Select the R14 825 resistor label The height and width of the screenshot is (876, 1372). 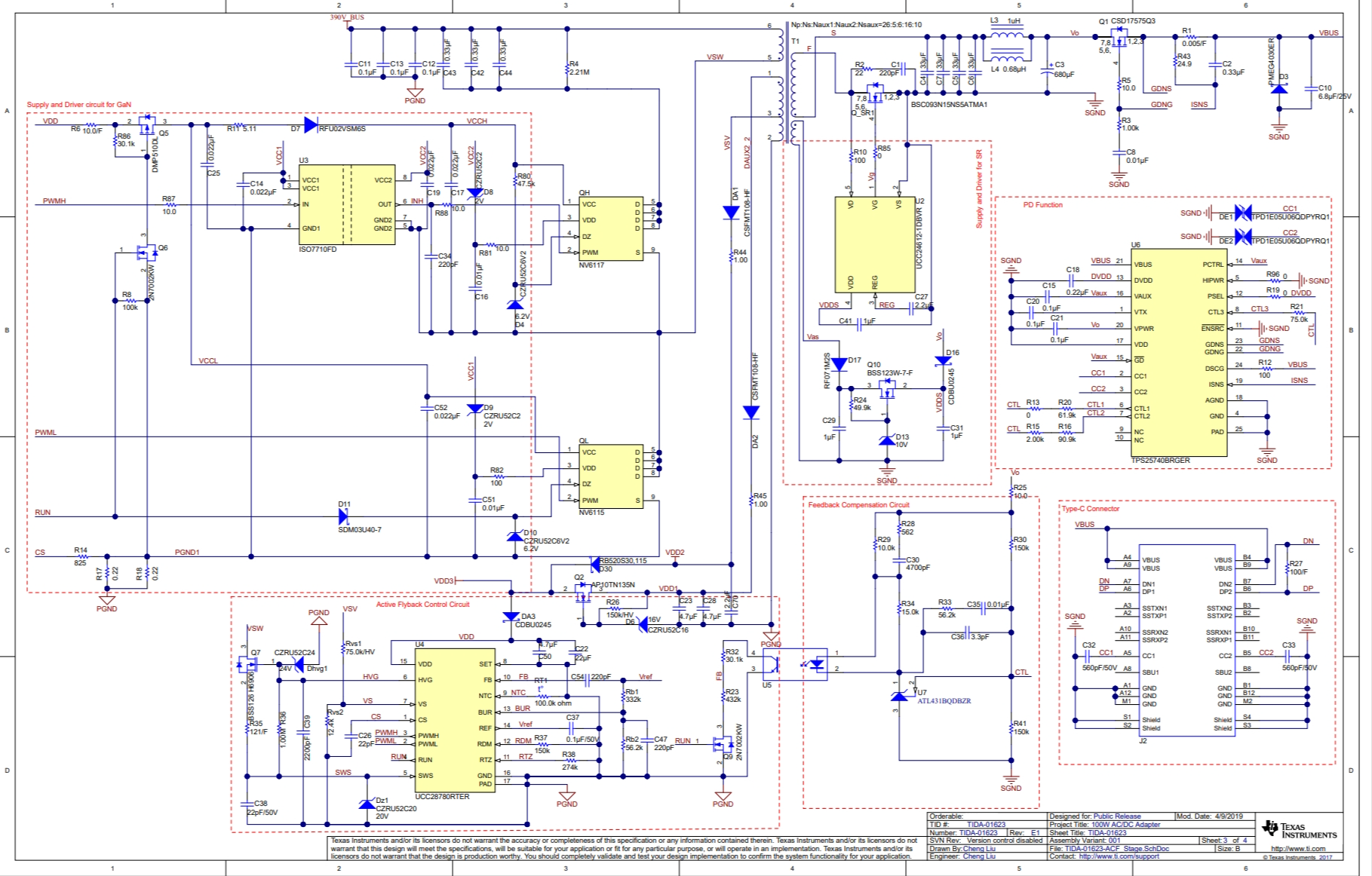(x=80, y=556)
